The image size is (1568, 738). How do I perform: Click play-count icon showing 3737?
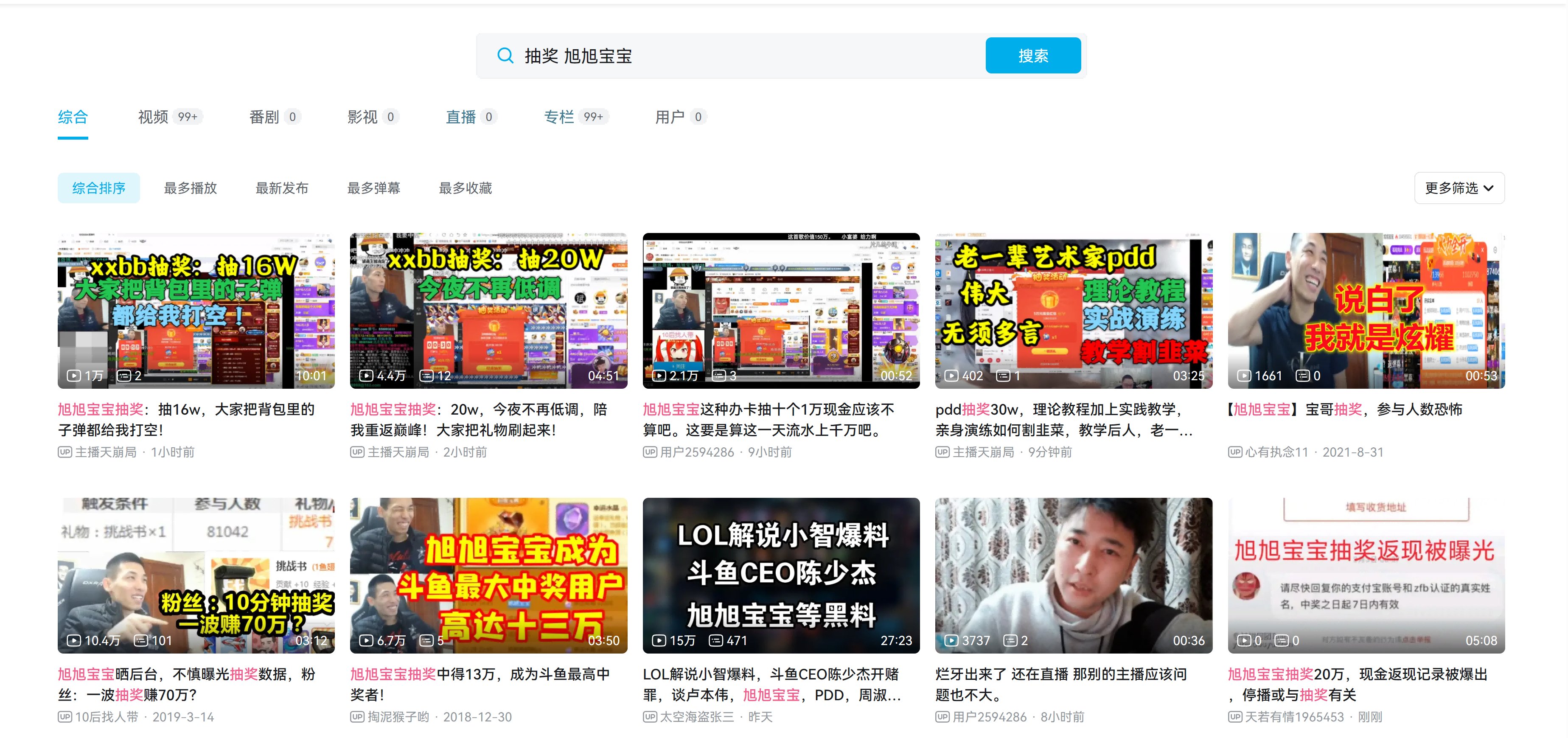tap(951, 640)
